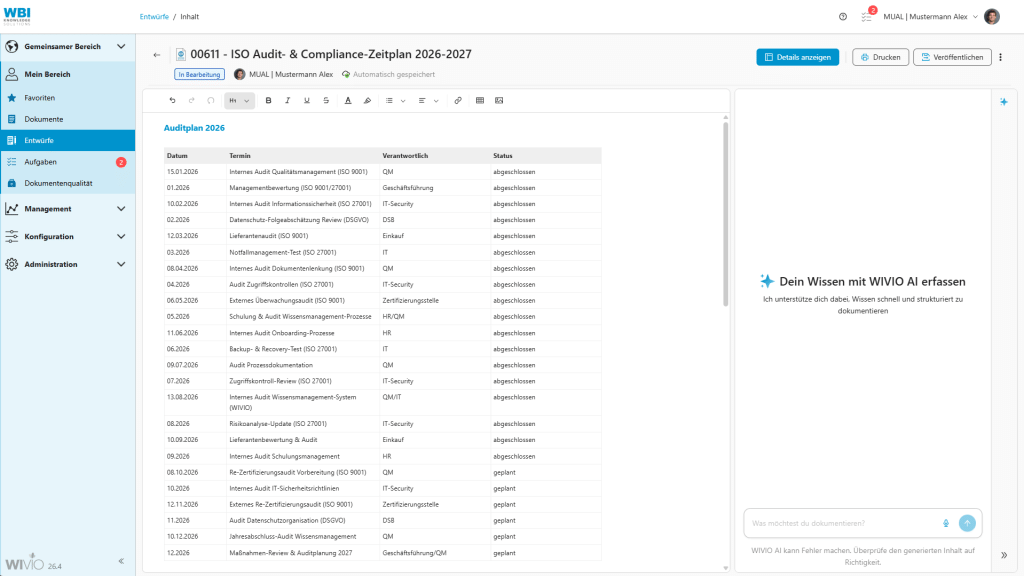Click the Drucken button

(880, 57)
